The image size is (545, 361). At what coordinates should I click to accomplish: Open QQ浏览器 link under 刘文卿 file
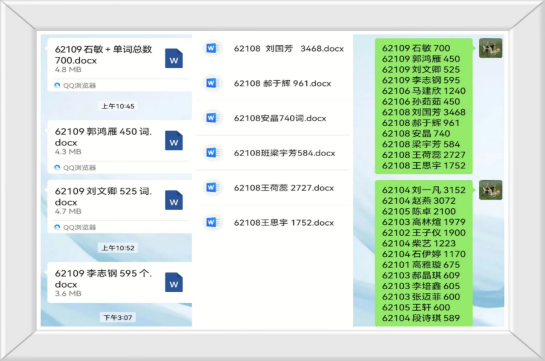pyautogui.click(x=75, y=227)
